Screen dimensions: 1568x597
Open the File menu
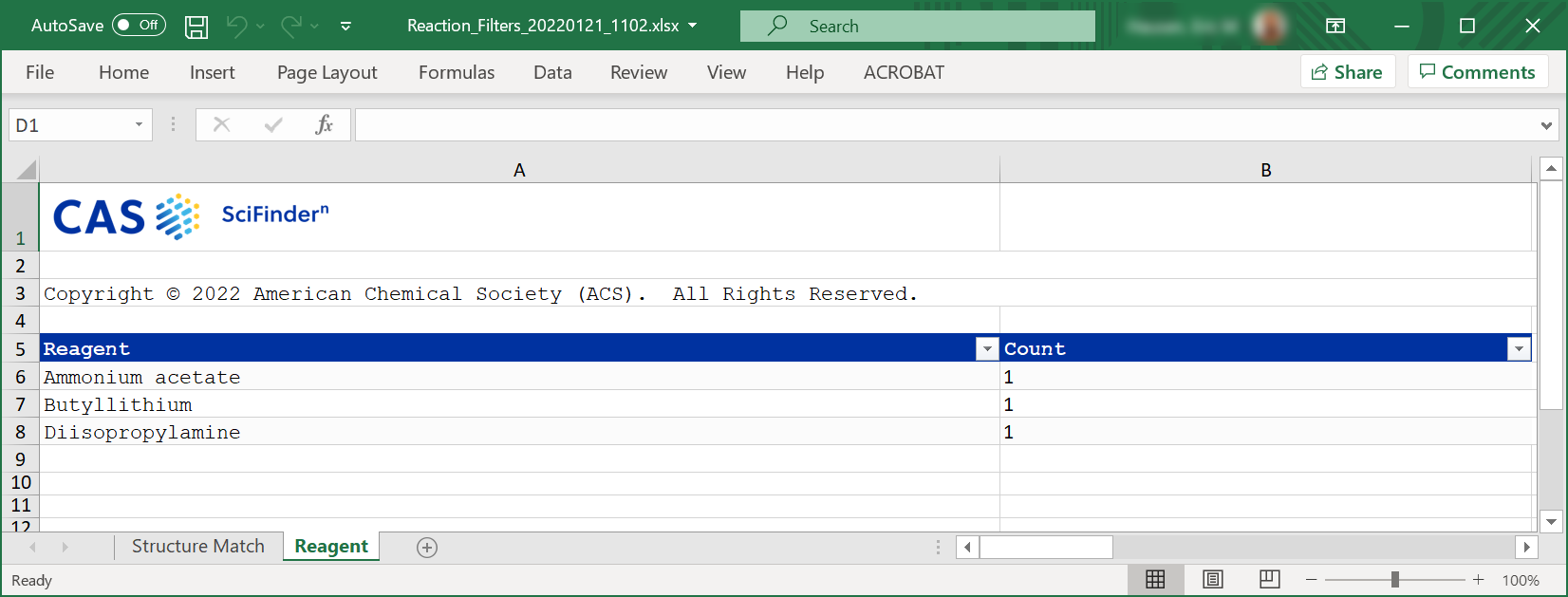(40, 72)
